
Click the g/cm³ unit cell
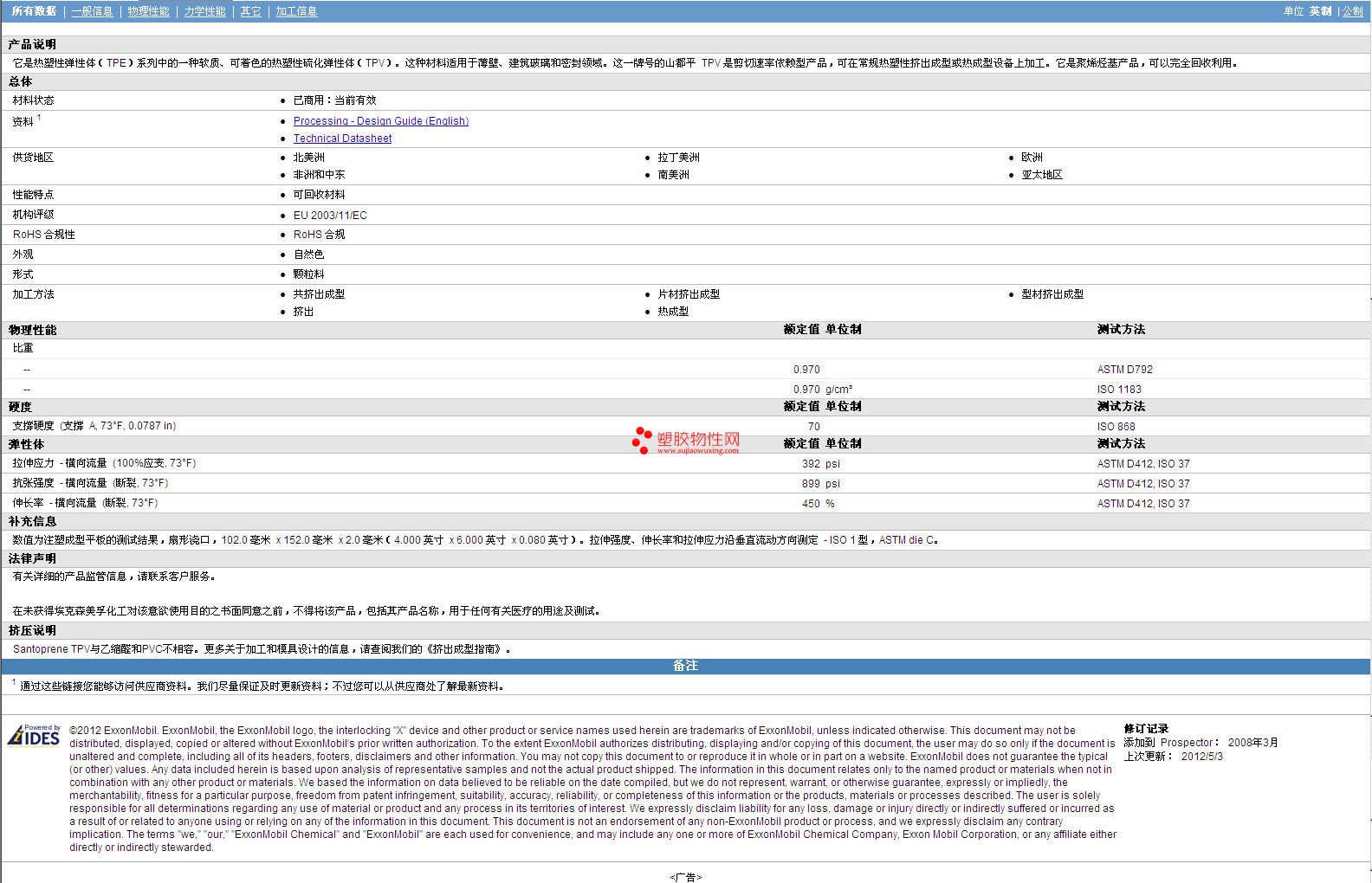coord(838,390)
